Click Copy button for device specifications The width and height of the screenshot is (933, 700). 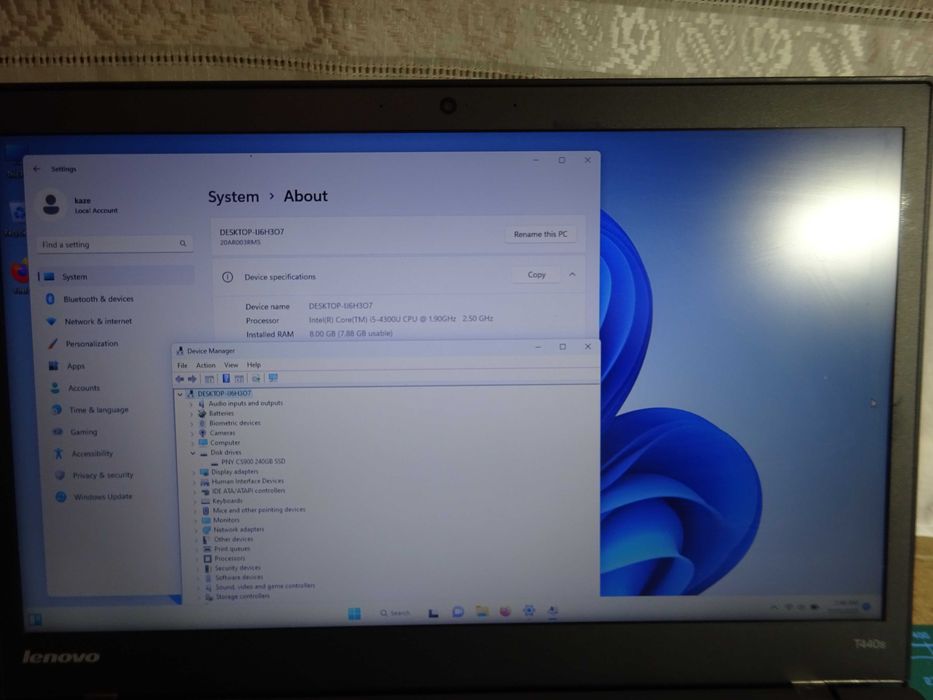536,275
